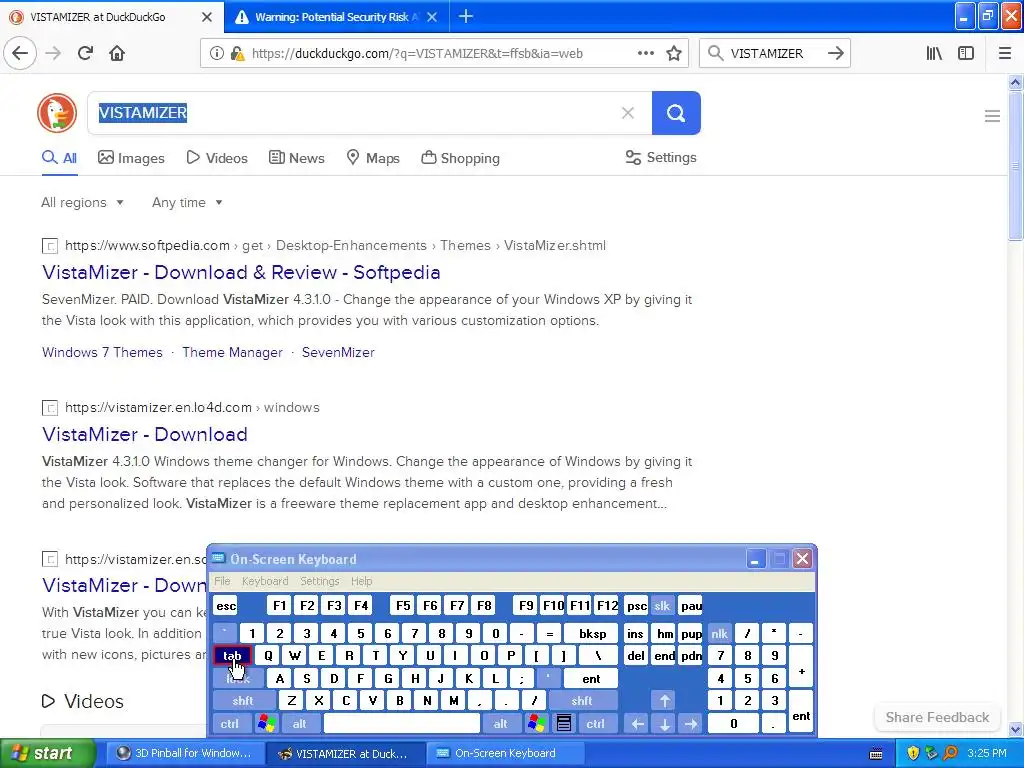
Task: Switch to the Shopping results tab
Action: [x=460, y=158]
